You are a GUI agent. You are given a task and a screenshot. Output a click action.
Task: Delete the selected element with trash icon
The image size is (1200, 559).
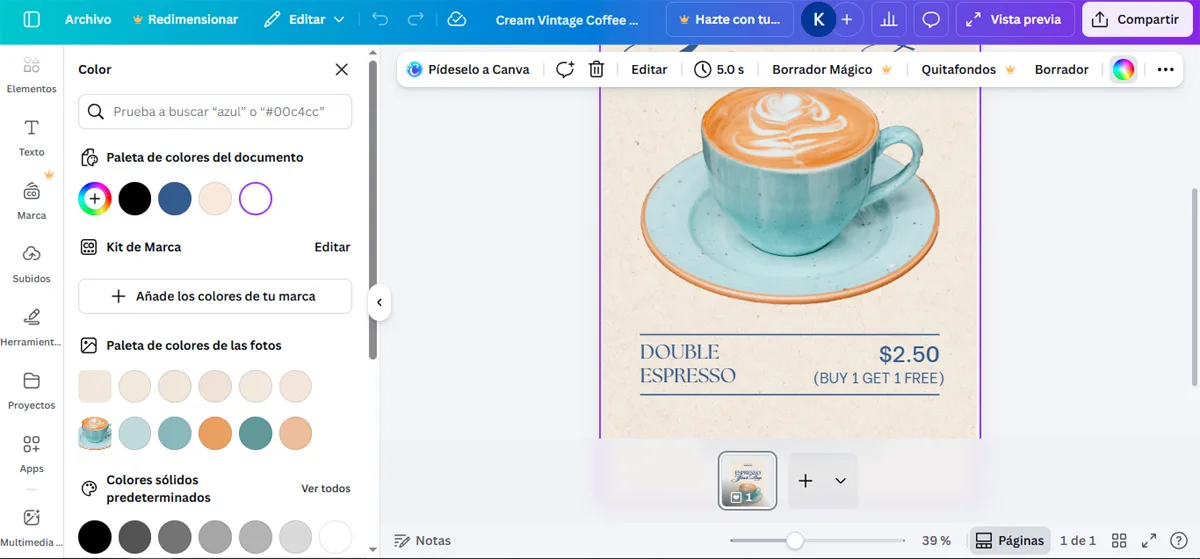597,69
